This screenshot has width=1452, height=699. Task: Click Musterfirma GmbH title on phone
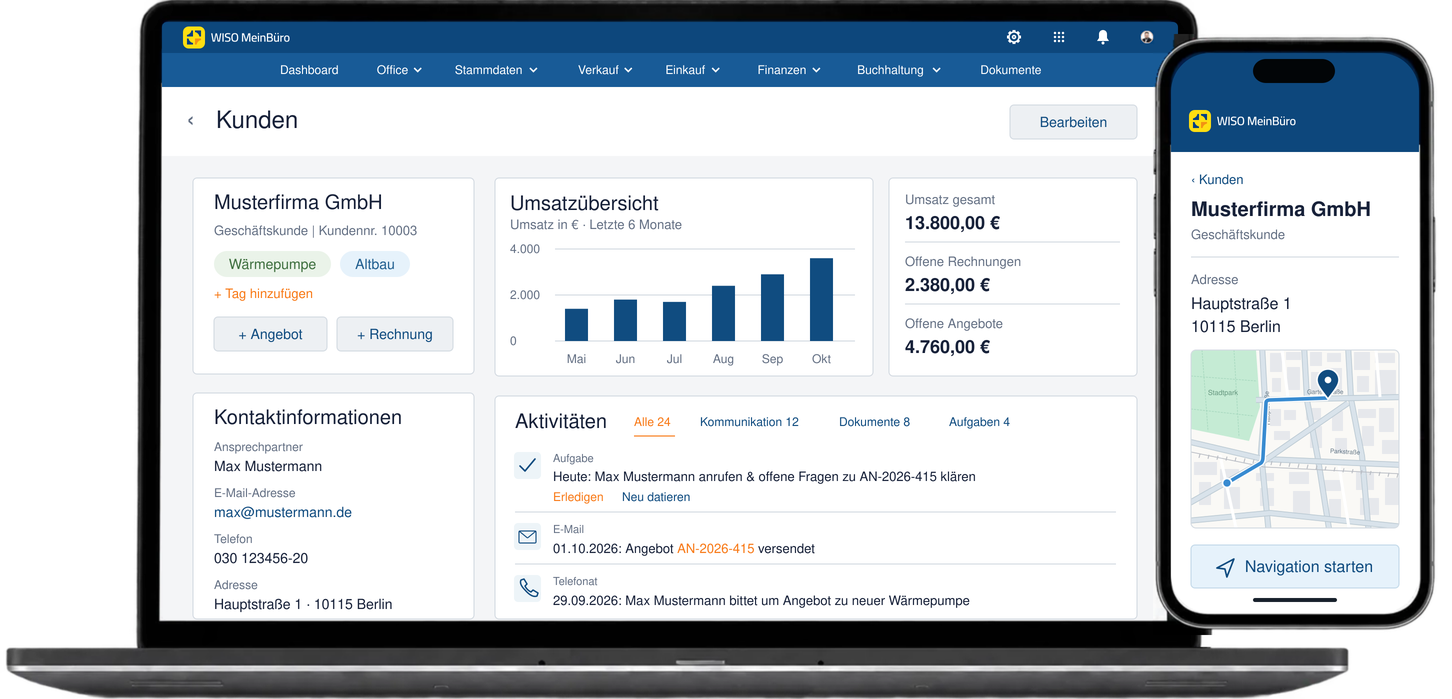pyautogui.click(x=1280, y=210)
